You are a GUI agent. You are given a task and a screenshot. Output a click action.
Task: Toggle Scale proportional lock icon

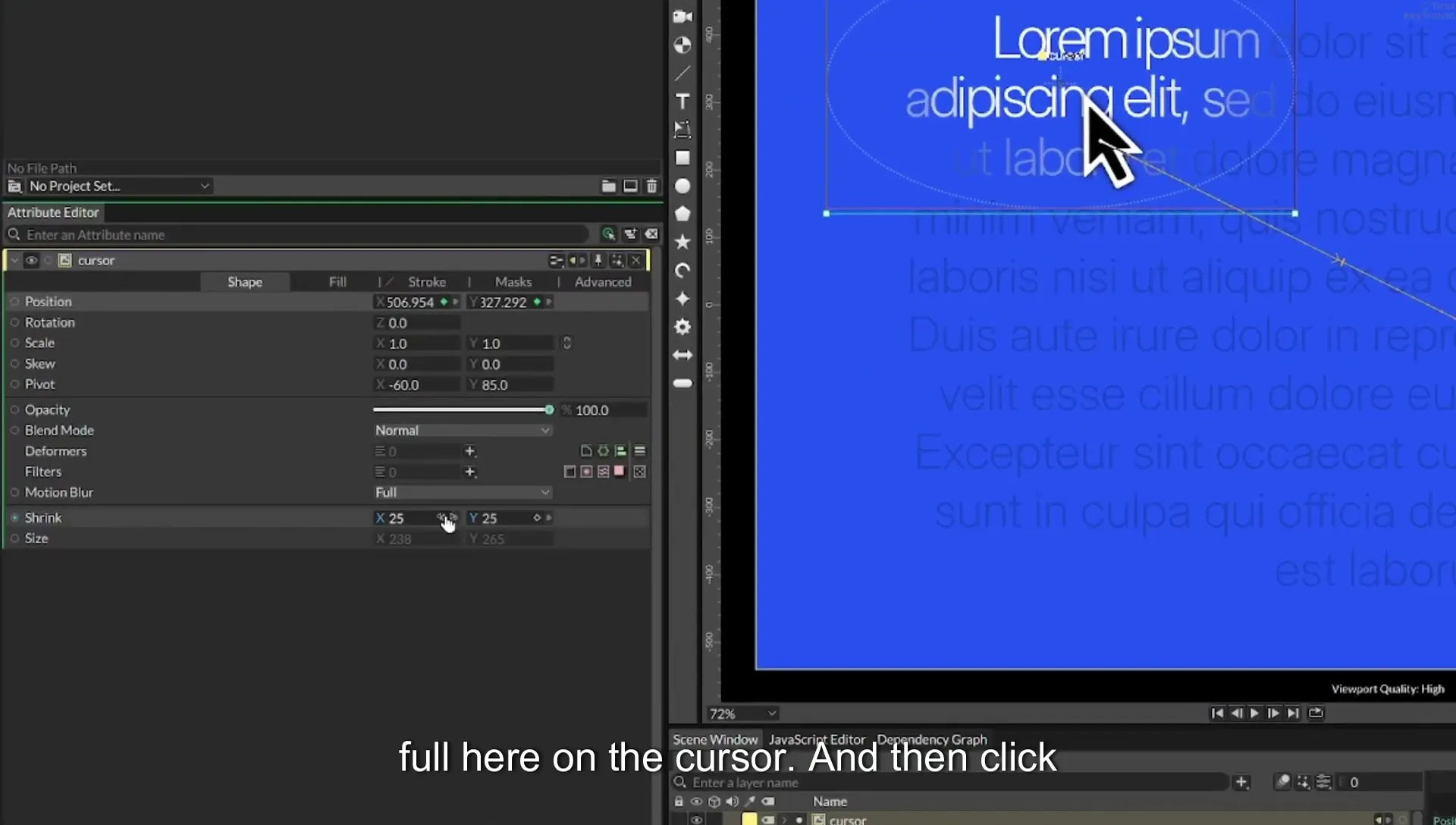[x=566, y=343]
